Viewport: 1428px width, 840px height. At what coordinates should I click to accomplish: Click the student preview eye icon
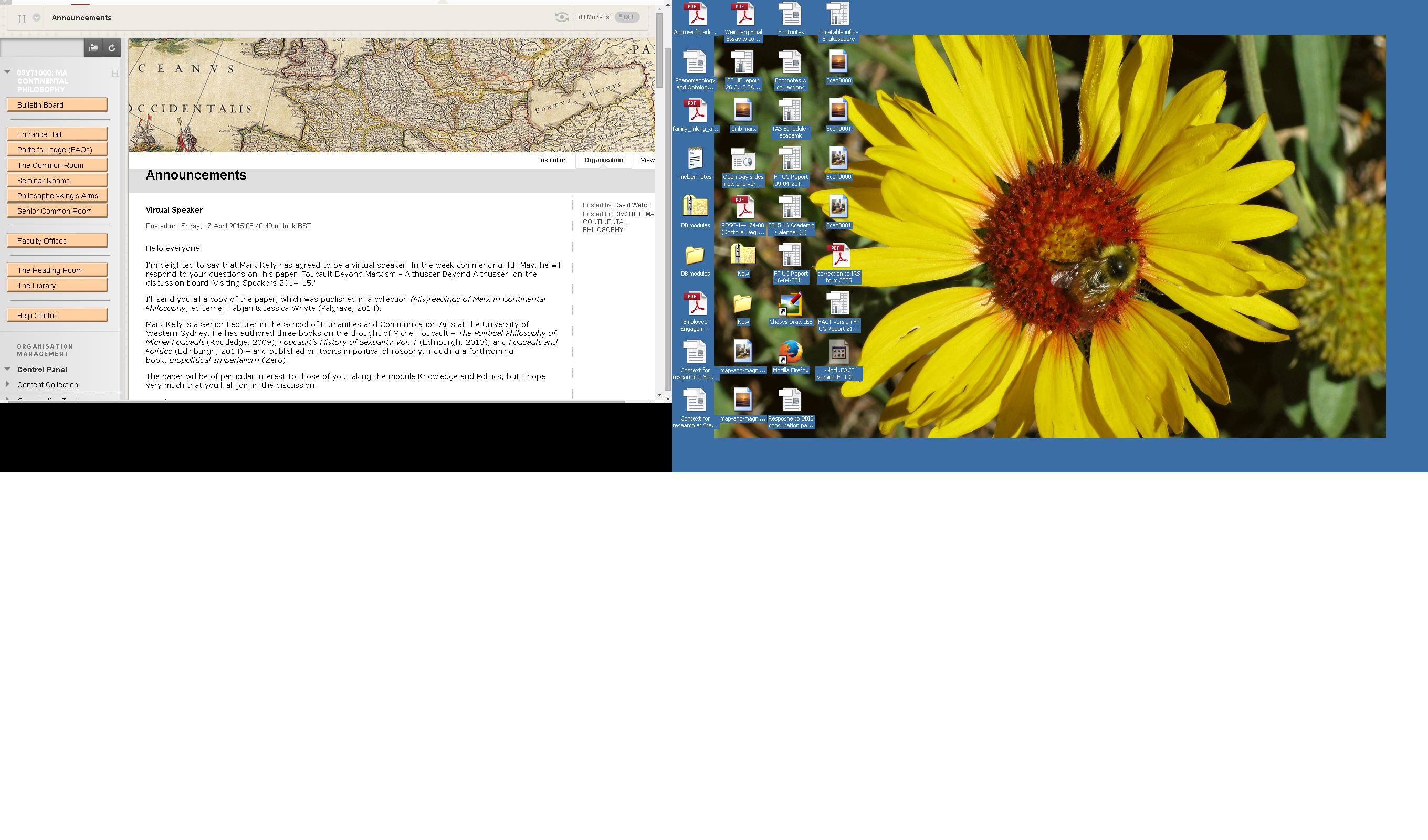[x=561, y=17]
